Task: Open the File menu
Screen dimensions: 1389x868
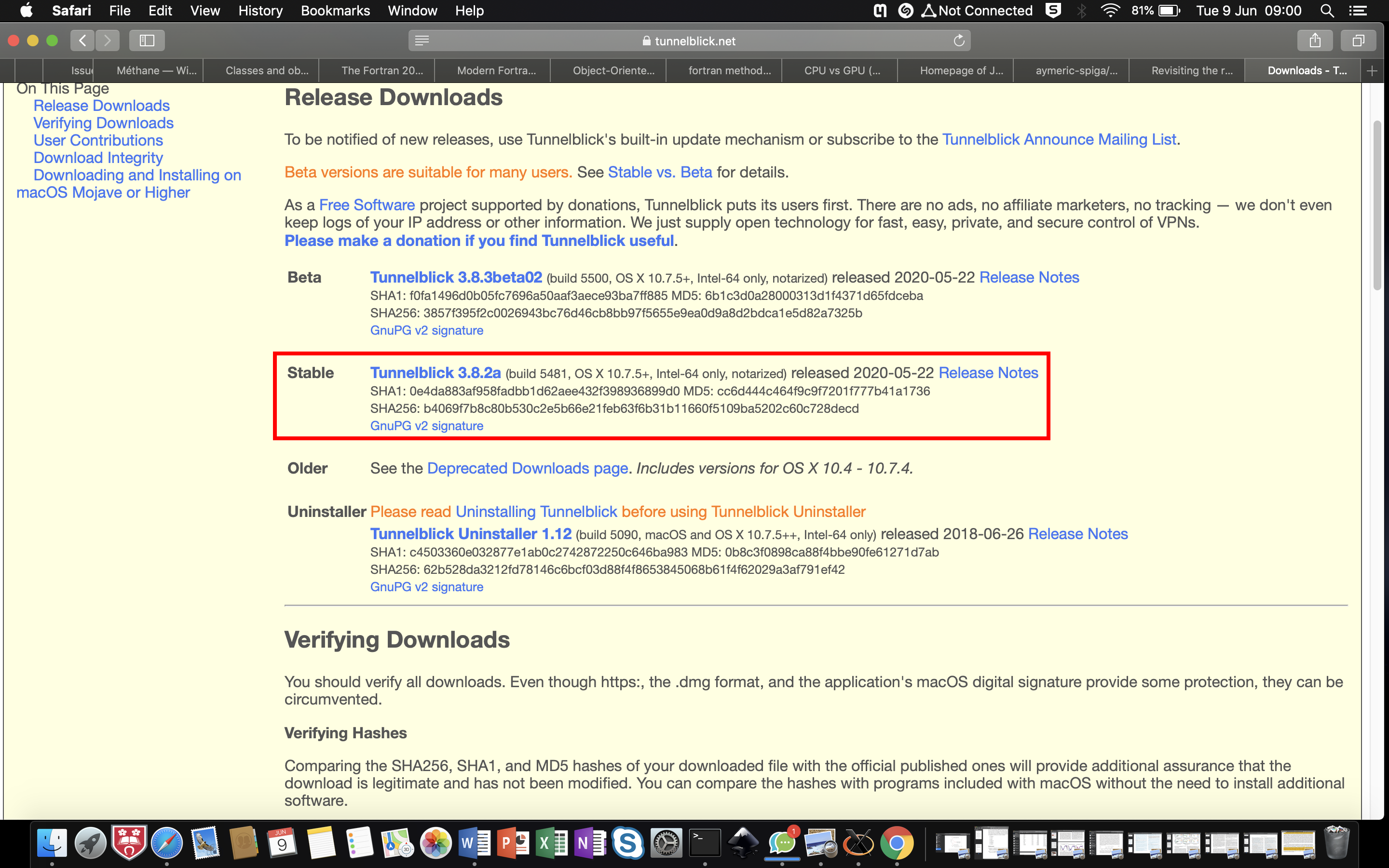Action: coord(120,10)
